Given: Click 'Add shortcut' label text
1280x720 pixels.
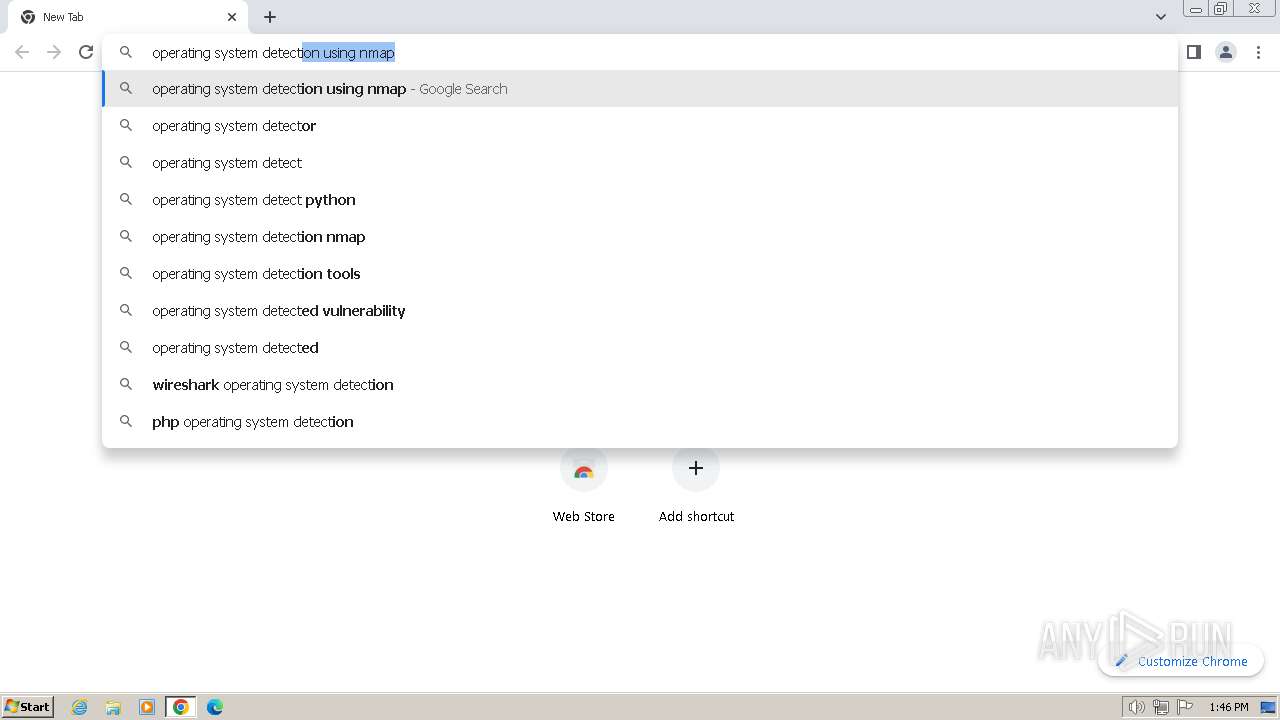Looking at the screenshot, I should [x=696, y=516].
